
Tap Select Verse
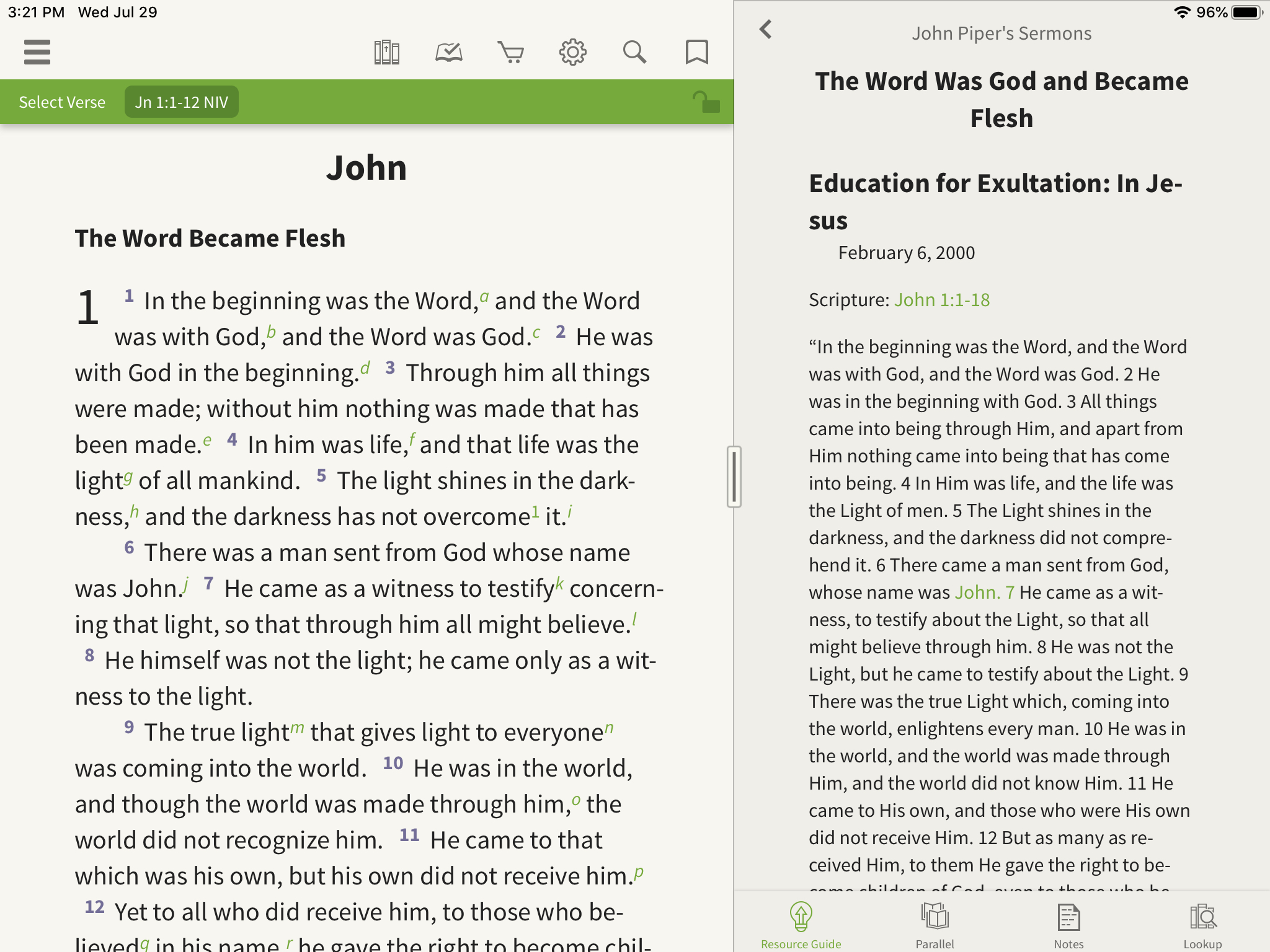tap(62, 102)
